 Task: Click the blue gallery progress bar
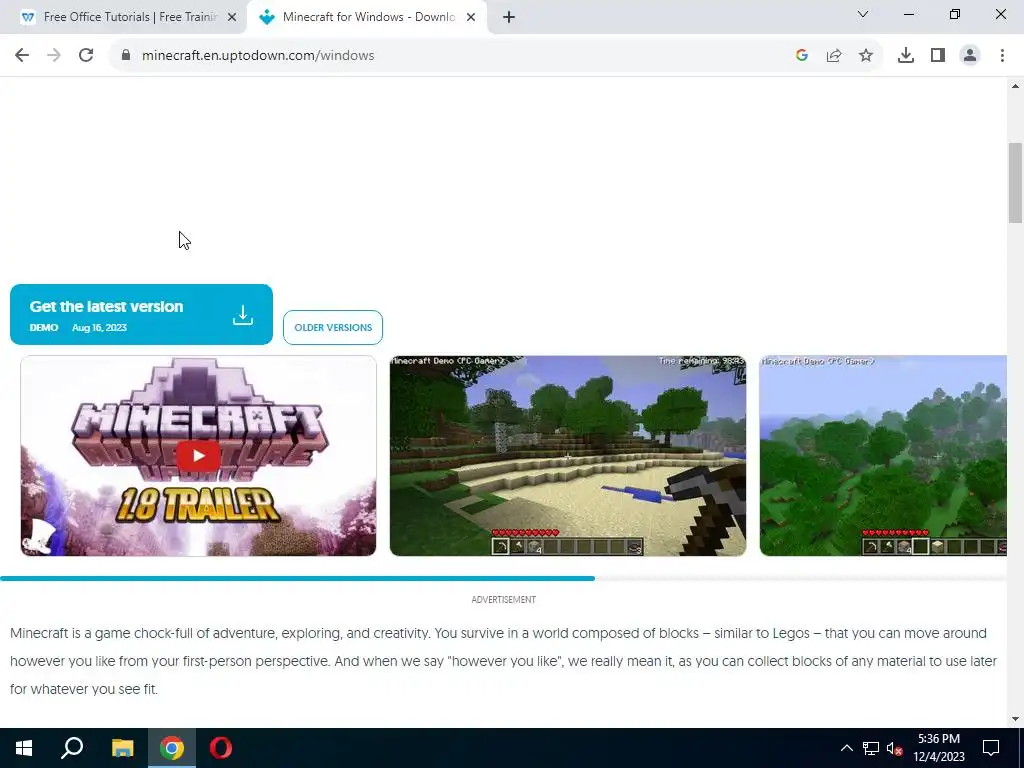pos(297,579)
